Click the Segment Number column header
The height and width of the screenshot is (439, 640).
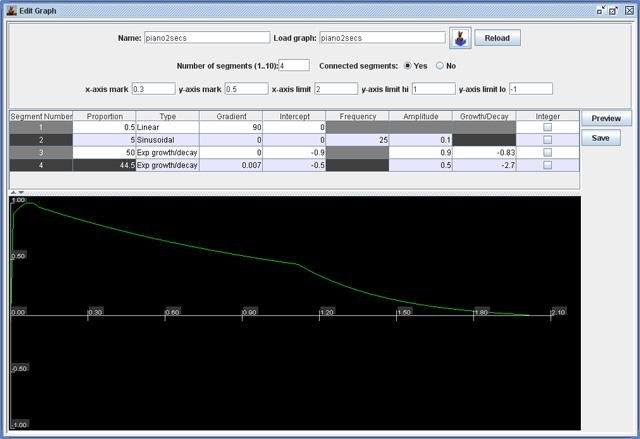[41, 116]
